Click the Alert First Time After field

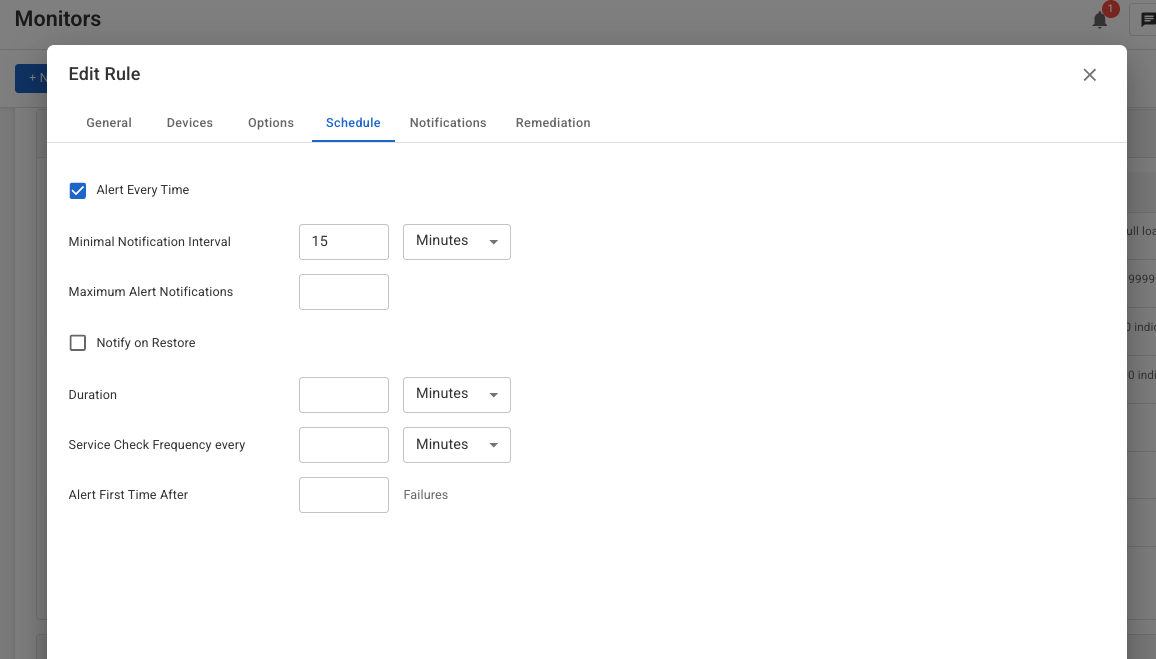[344, 495]
